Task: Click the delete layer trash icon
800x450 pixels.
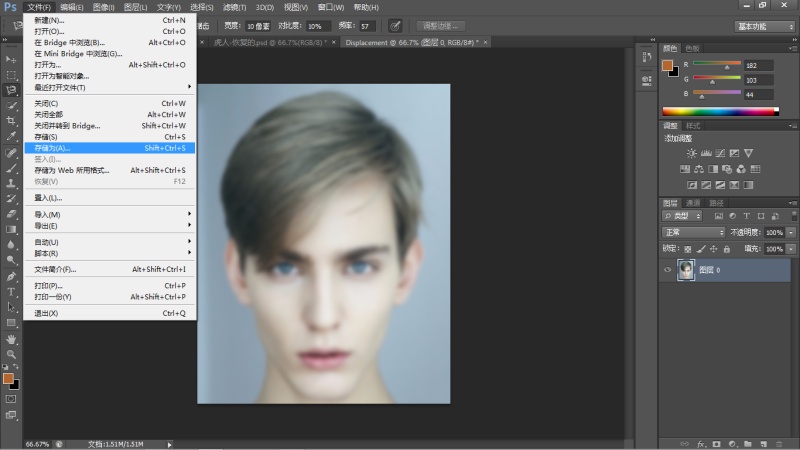Action: tap(779, 444)
